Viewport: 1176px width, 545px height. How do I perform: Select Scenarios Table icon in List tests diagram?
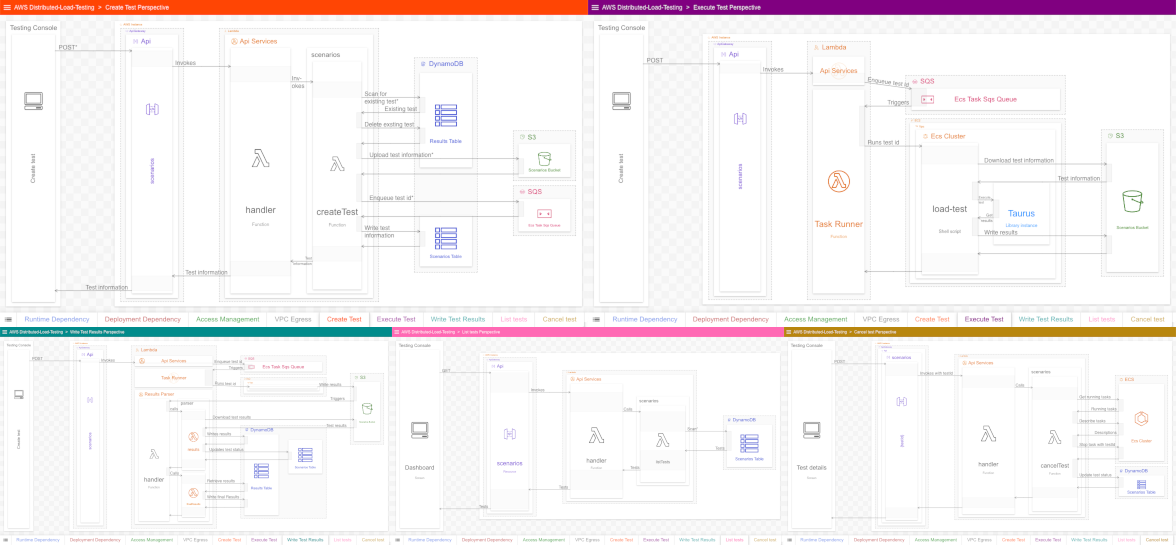[748, 443]
